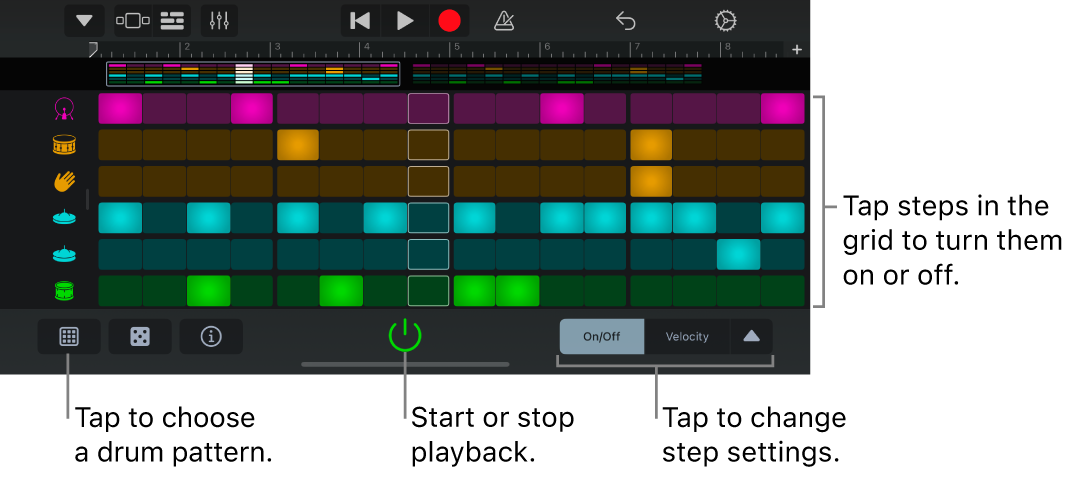Select the upper cyan hi-hat row icon
Screen dimensions: 1070x480
(64, 218)
